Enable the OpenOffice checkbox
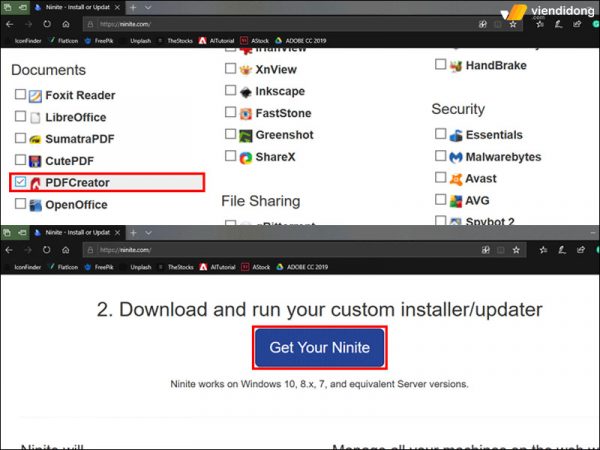Screen dimensions: 600x450 coord(21,205)
